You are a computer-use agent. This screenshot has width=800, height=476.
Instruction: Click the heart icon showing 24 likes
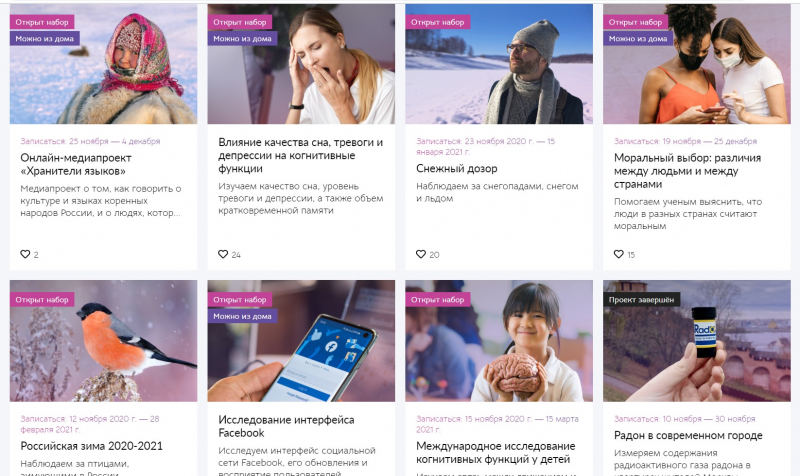(223, 254)
